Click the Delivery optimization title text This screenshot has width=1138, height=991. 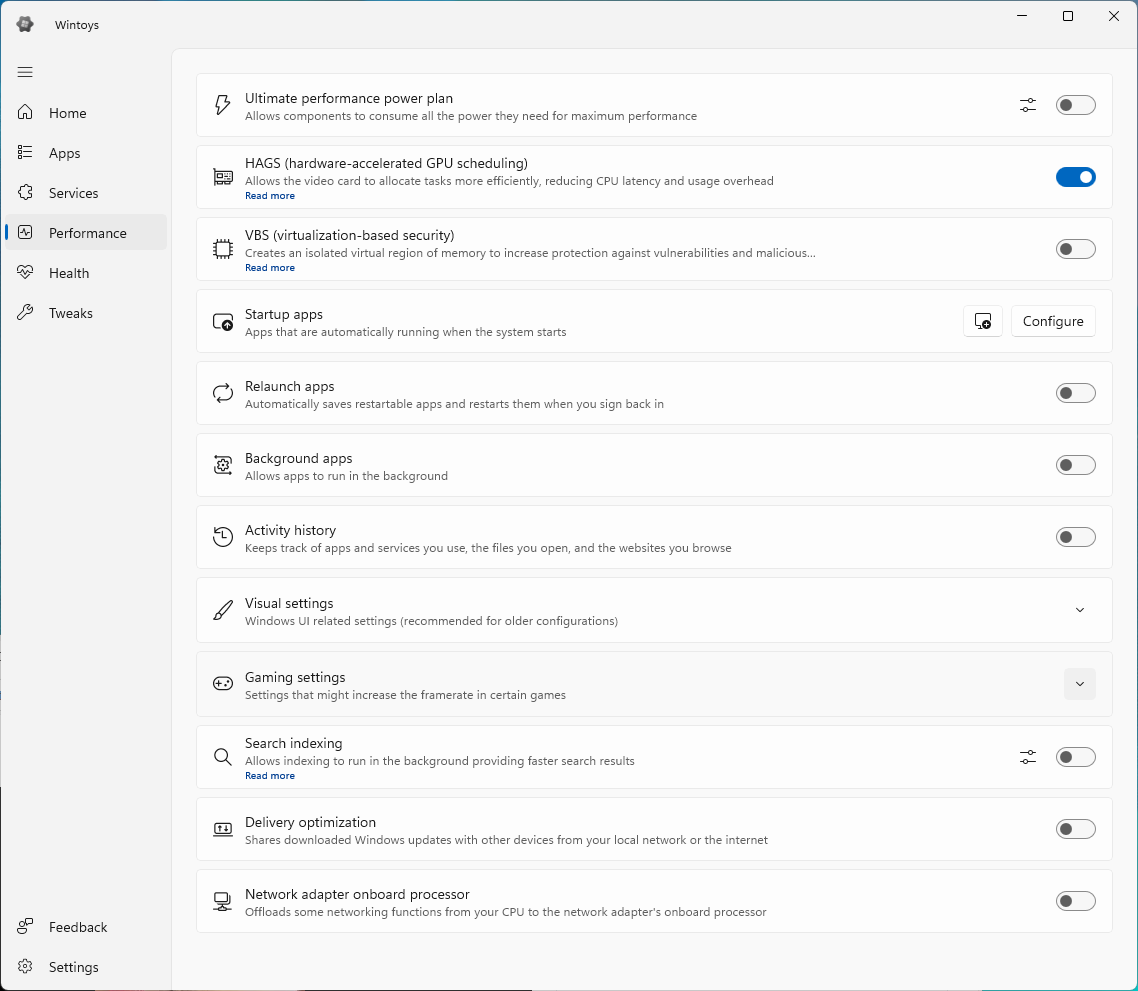[310, 822]
